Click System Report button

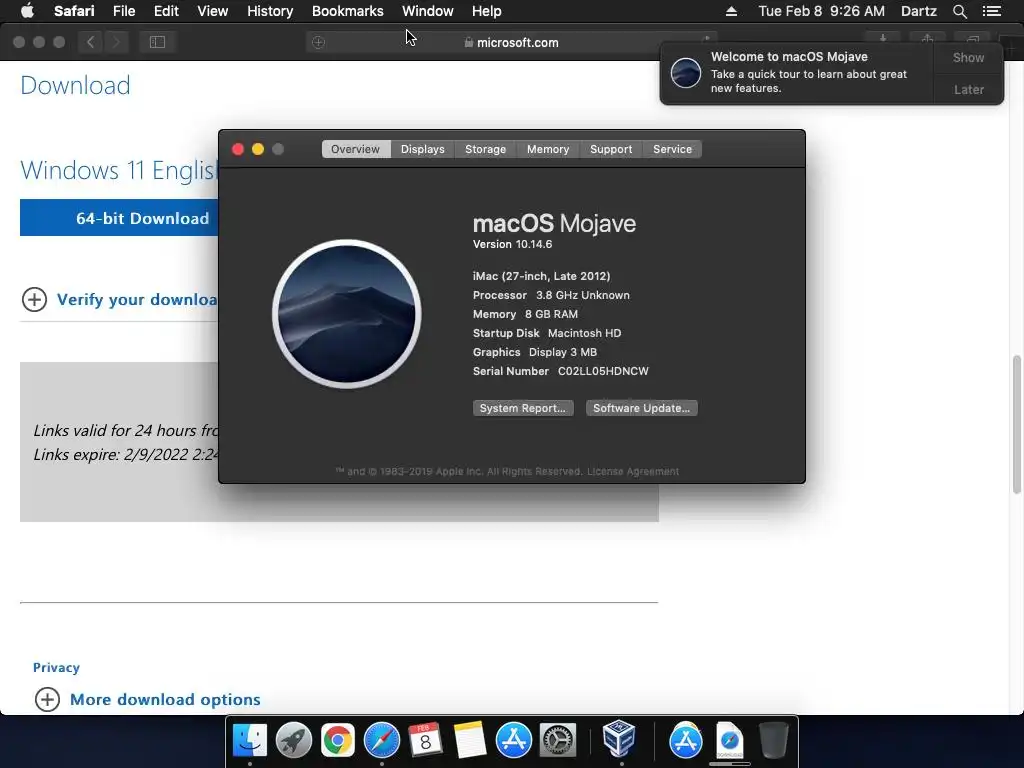point(523,408)
